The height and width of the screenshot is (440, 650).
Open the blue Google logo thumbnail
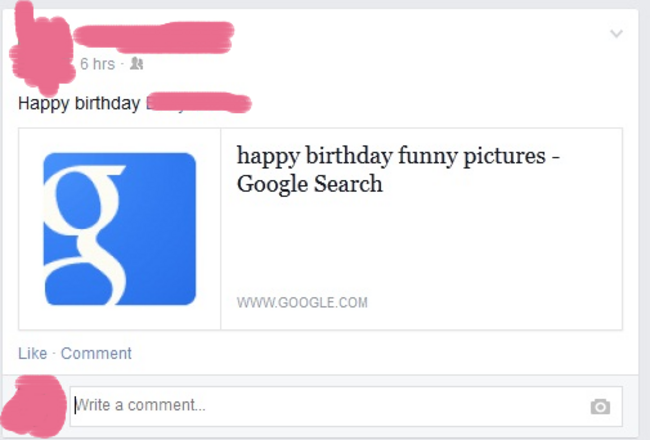click(120, 229)
